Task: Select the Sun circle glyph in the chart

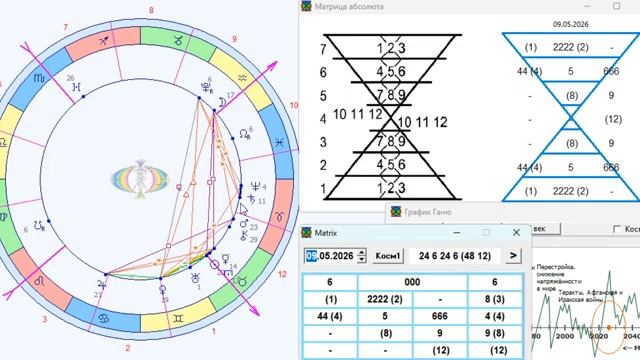Action: click(214, 265)
